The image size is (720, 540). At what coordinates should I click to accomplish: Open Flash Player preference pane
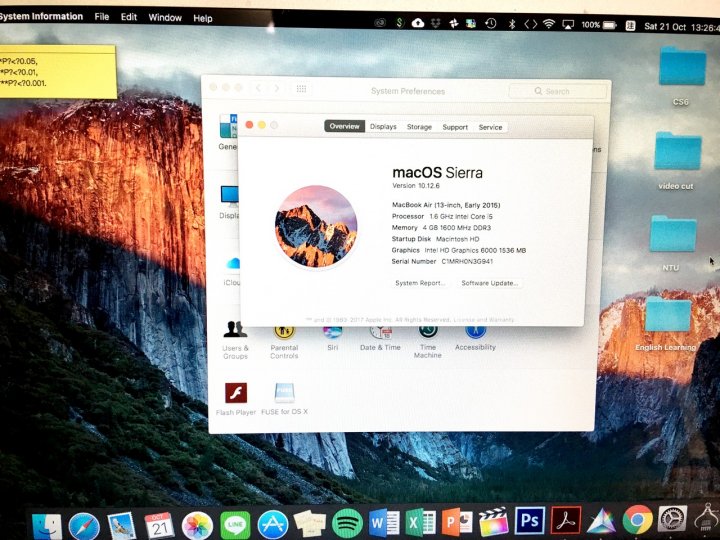(x=236, y=399)
